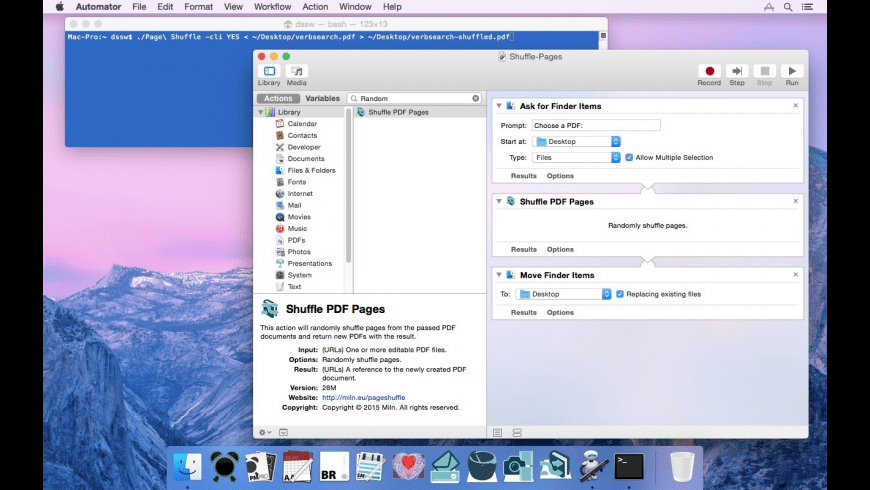
Task: Open the miln.eu/pageshuffle website link
Action: (x=363, y=397)
